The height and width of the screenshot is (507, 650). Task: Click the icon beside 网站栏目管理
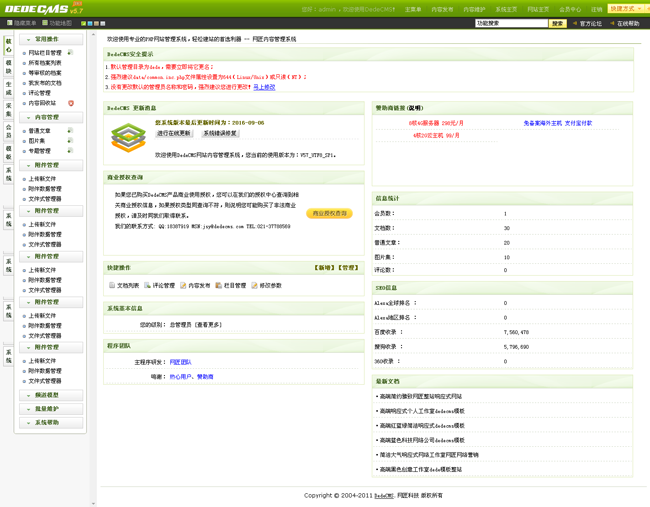[x=70, y=52]
